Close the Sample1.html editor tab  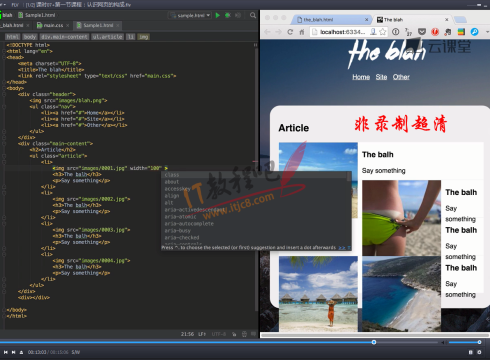point(118,25)
